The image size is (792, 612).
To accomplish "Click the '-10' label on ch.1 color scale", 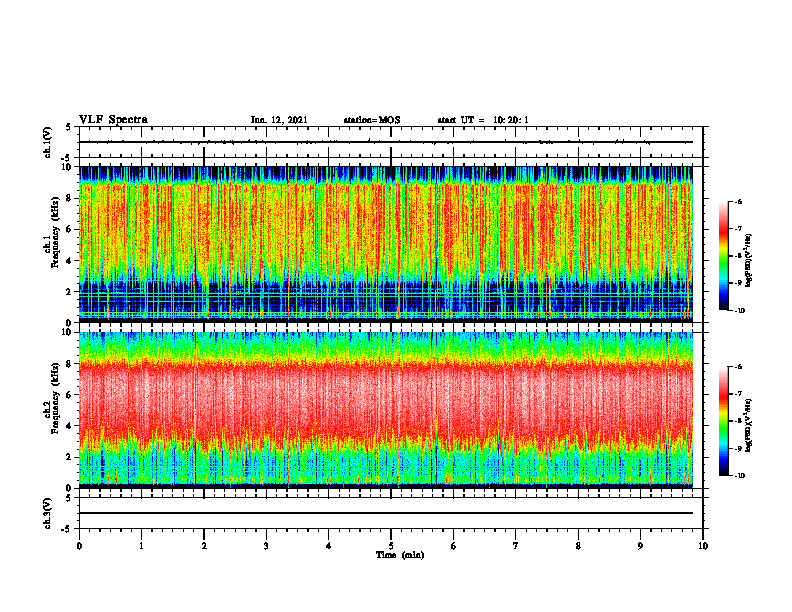I will coord(740,311).
